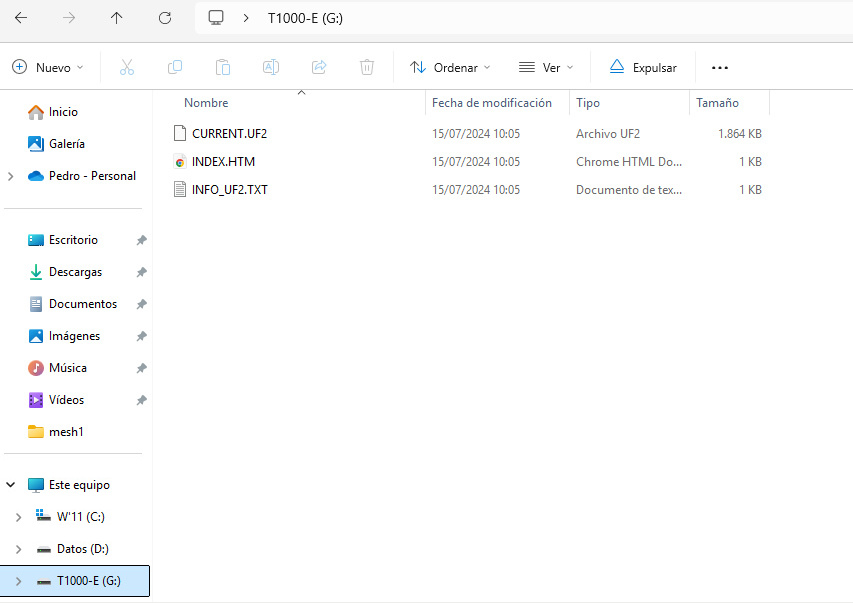Expand the W'11 (C:) drive node
Image resolution: width=853 pixels, height=603 pixels.
coord(18,517)
